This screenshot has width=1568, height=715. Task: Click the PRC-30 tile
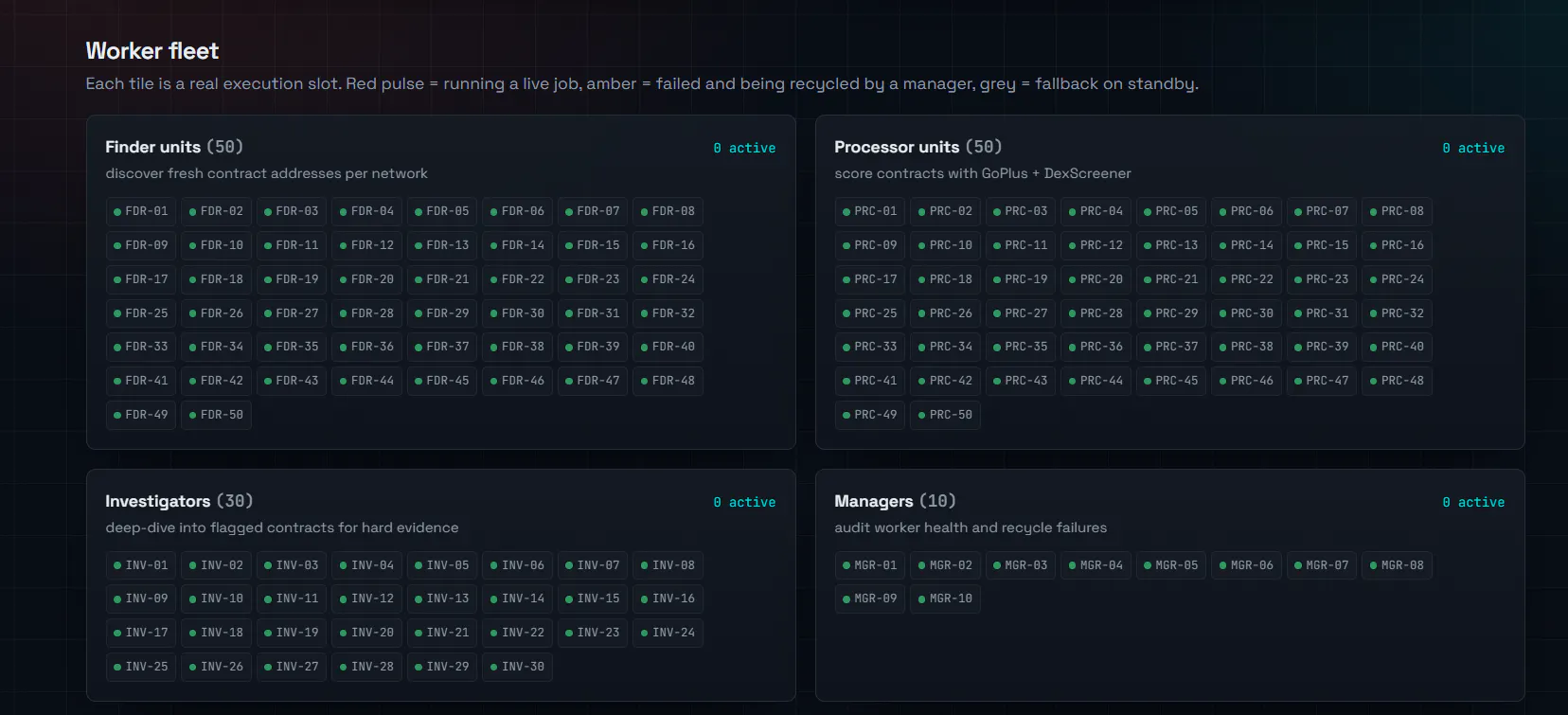click(1246, 313)
